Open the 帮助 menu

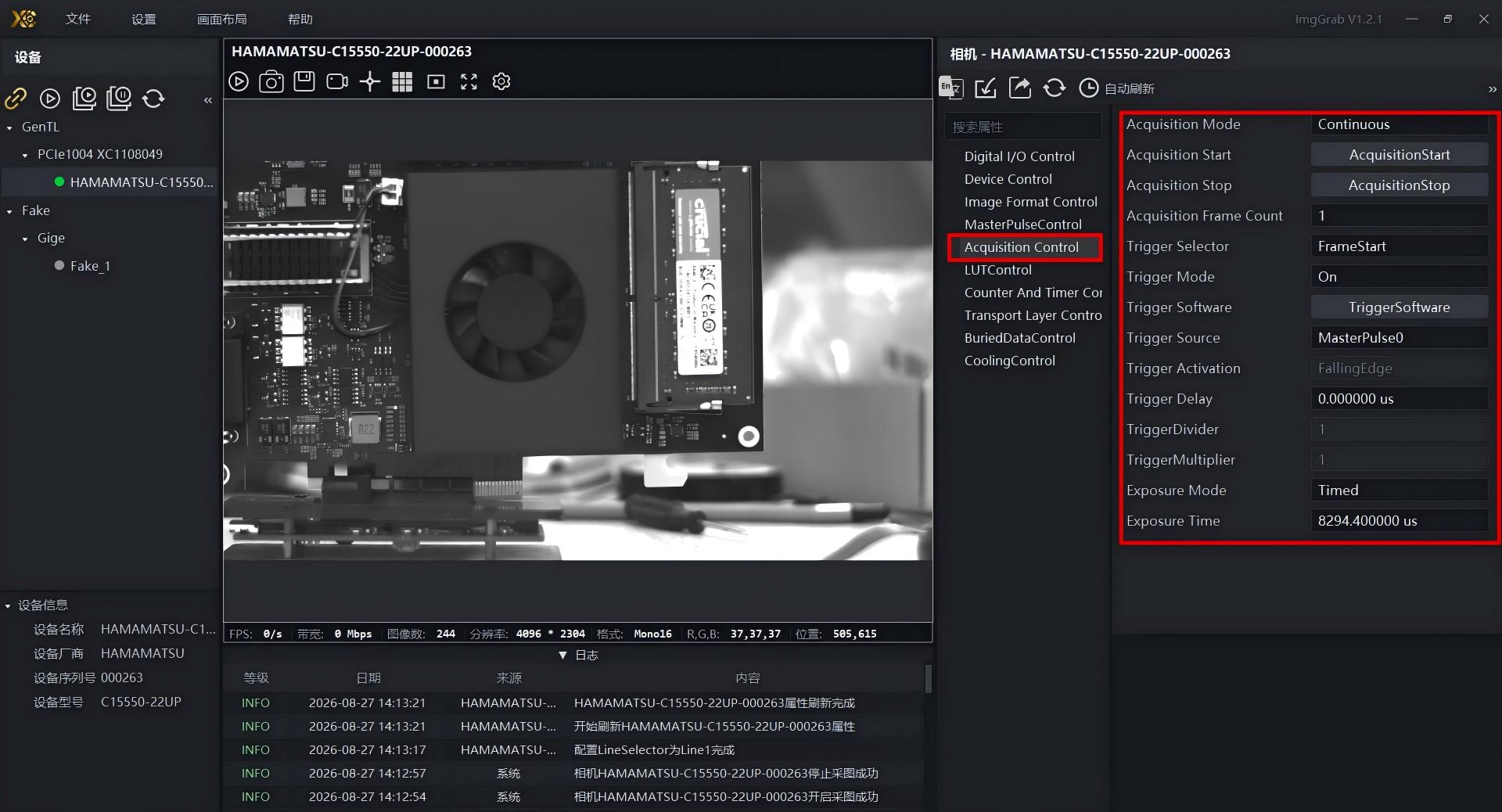pos(300,19)
